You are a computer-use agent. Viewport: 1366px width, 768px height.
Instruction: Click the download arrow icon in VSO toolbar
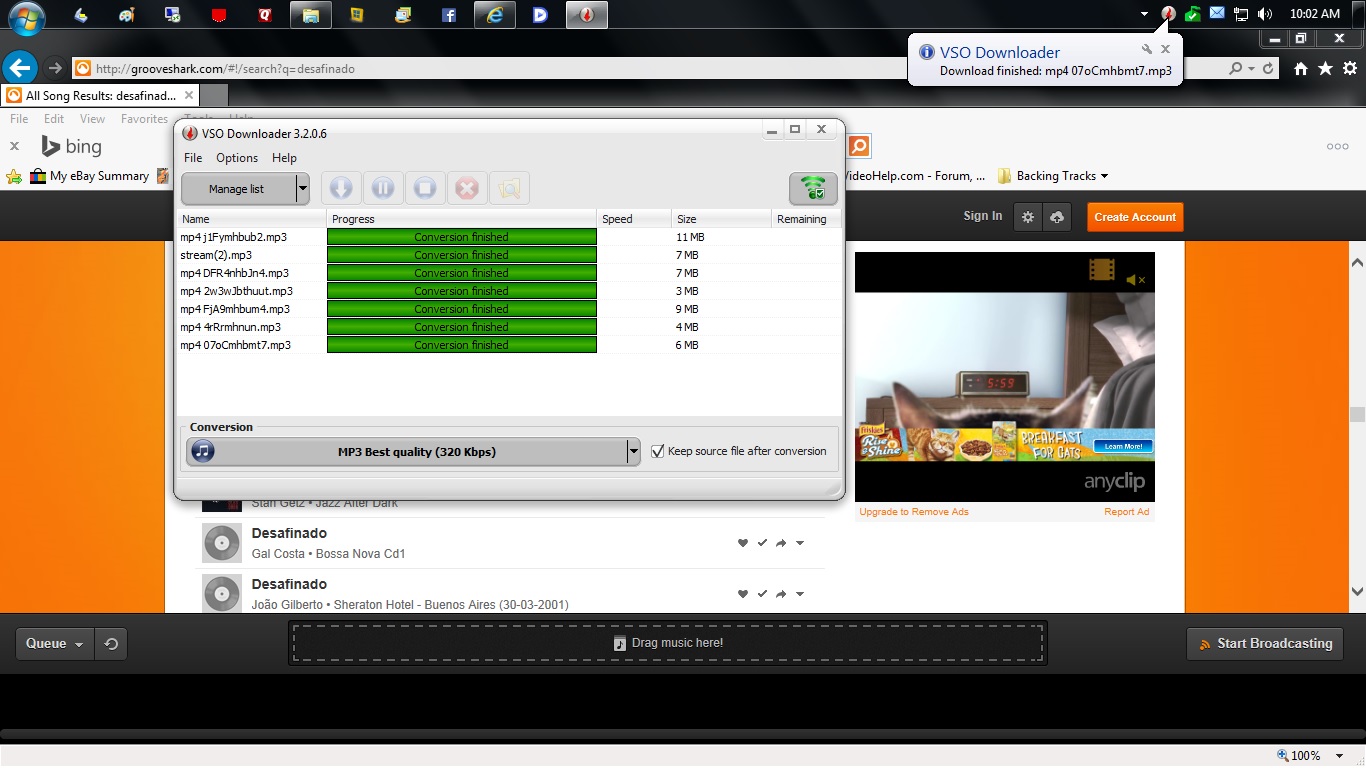click(x=341, y=188)
